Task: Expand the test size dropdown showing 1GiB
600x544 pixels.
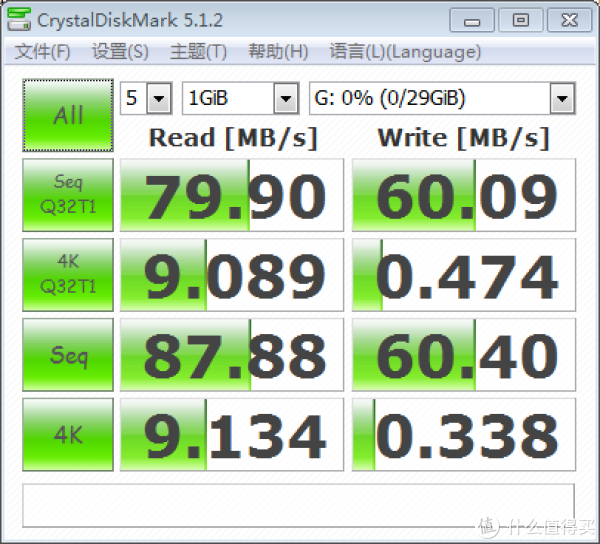Action: click(x=286, y=98)
